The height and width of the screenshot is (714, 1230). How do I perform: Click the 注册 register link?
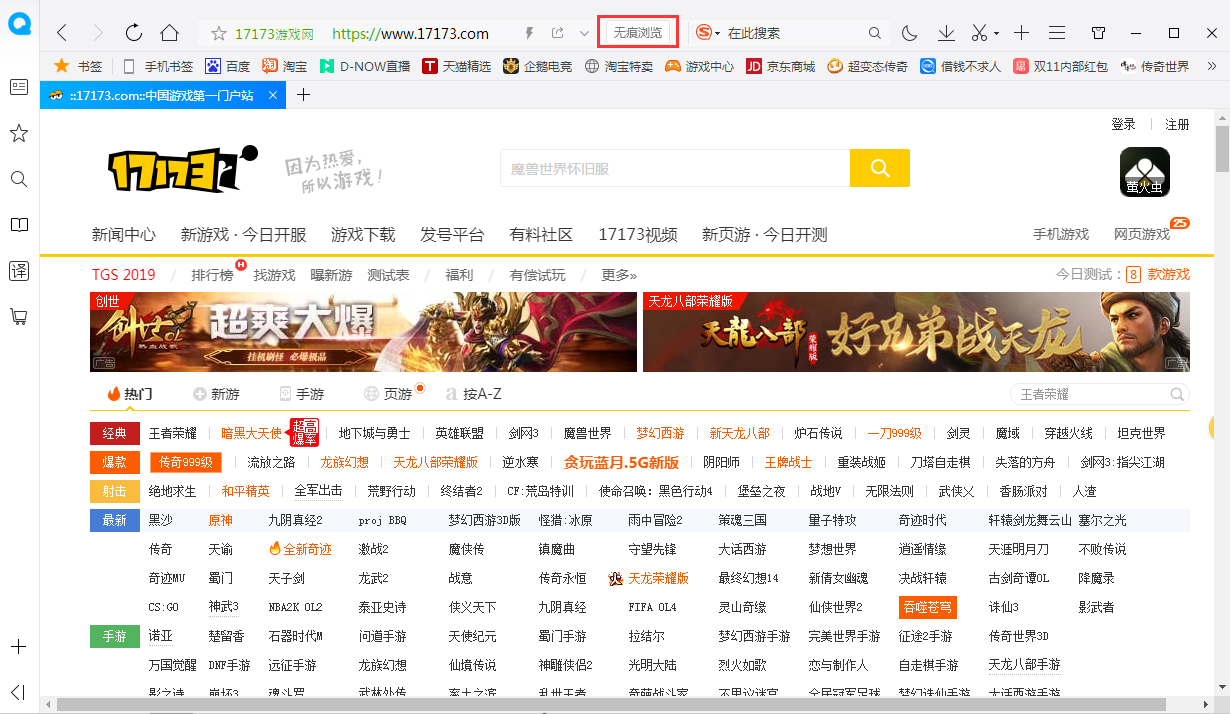click(1177, 123)
